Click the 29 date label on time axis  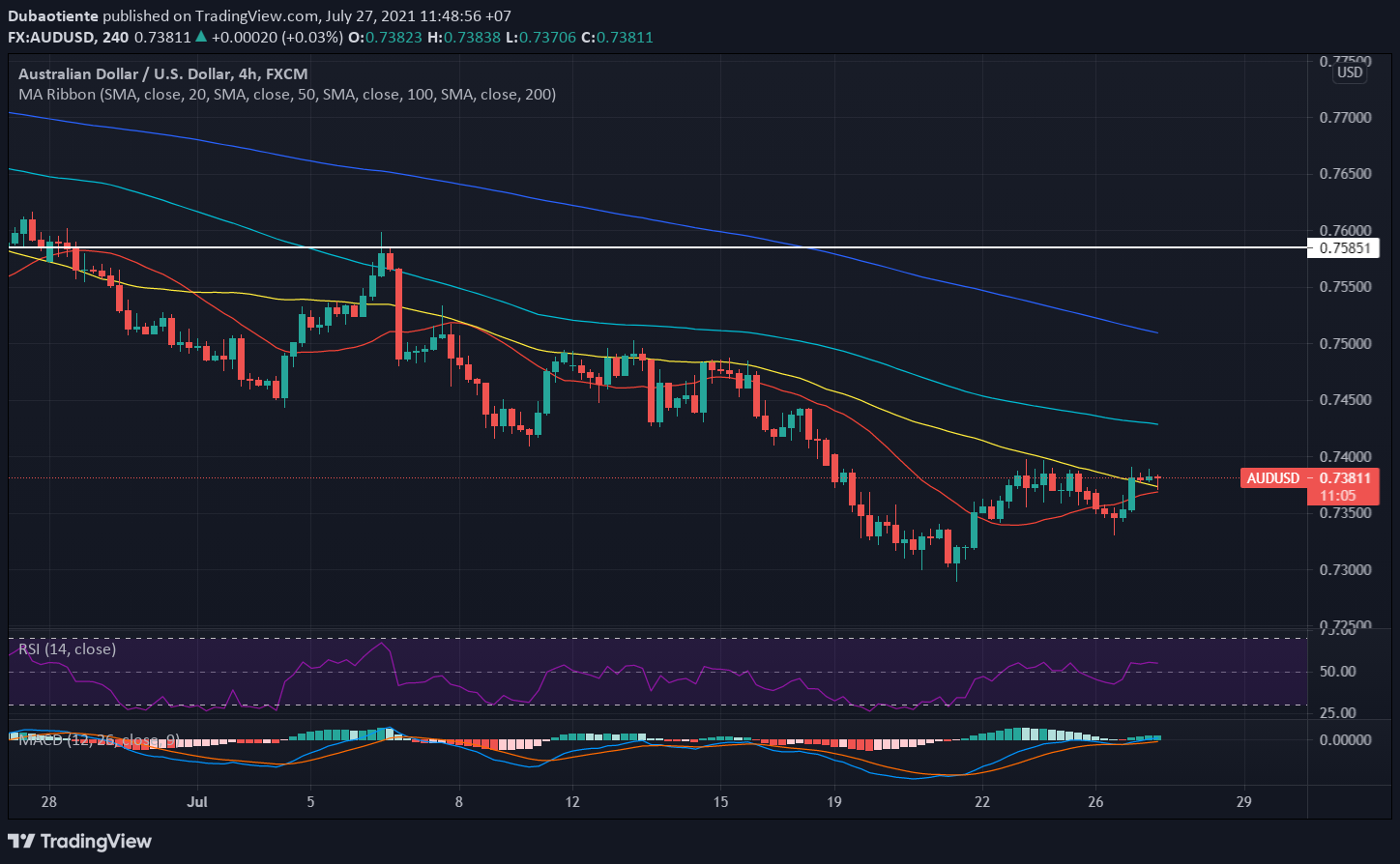[x=1244, y=802]
